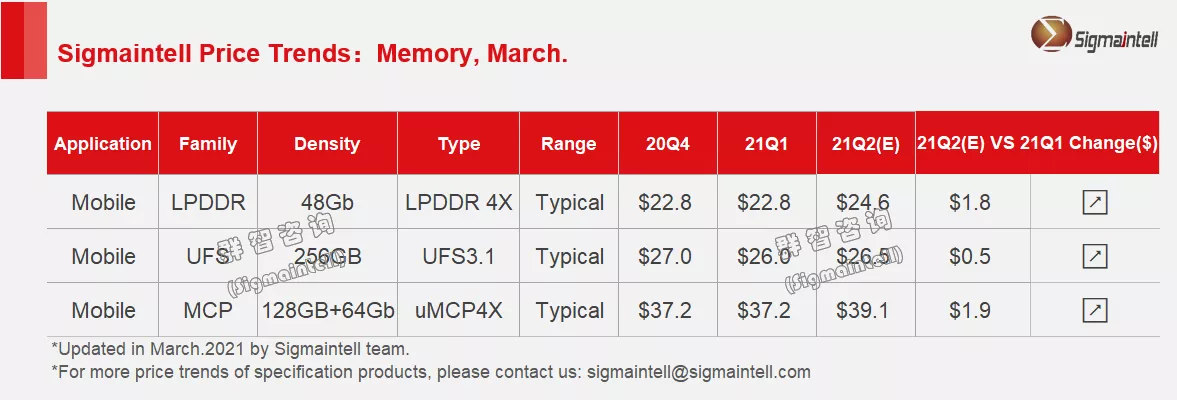1177x400 pixels.
Task: Click the Density column header
Action: pos(327,144)
